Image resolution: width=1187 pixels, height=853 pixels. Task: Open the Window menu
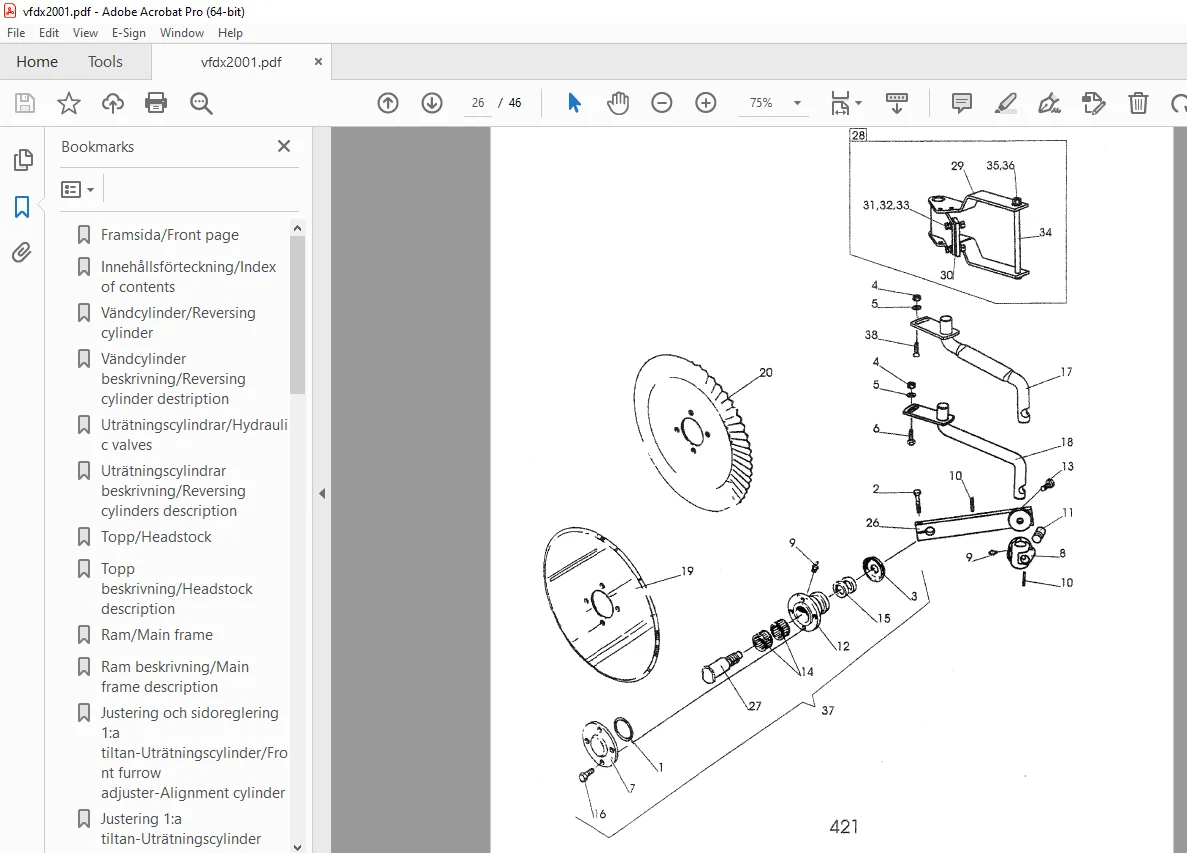click(182, 33)
